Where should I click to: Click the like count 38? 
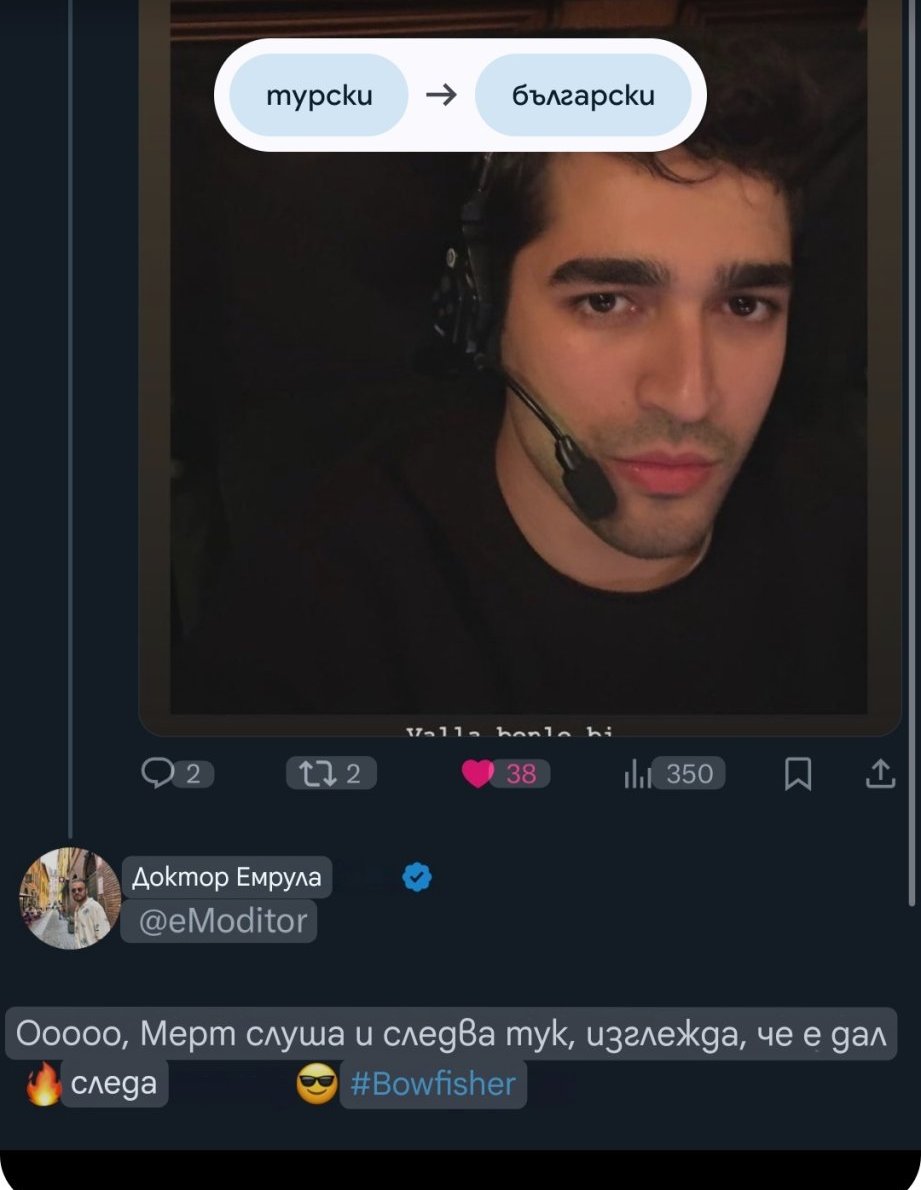click(521, 773)
